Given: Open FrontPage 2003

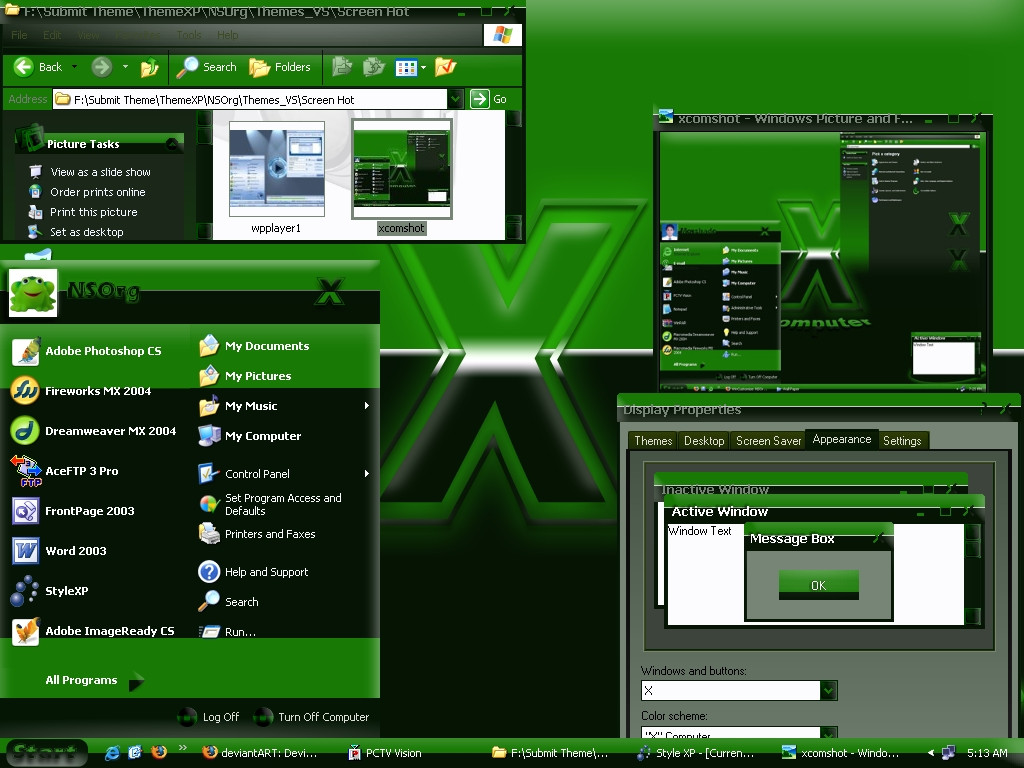Looking at the screenshot, I should (74, 511).
